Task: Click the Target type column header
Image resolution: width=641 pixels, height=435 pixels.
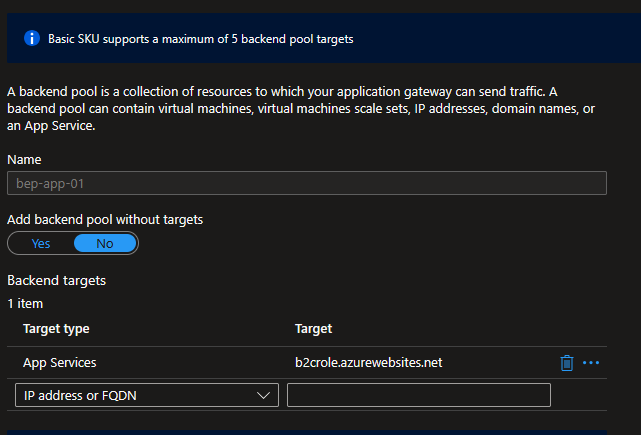Action: pos(56,329)
